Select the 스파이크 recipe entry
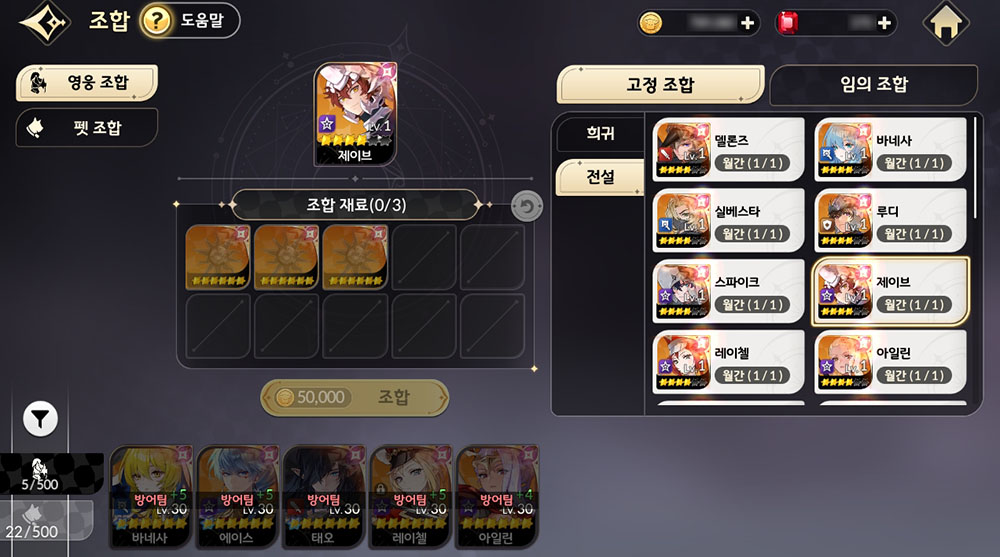Screen dimensions: 1000x557 pyautogui.click(x=728, y=292)
